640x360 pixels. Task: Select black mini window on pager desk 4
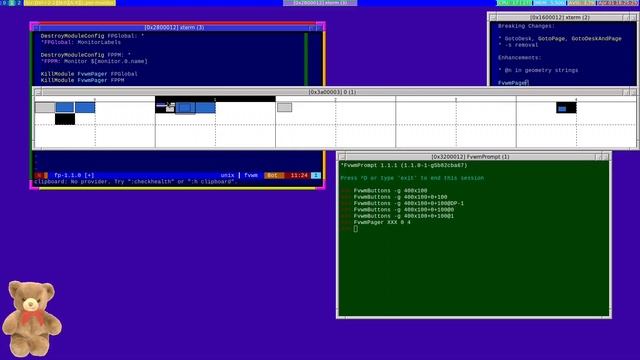tap(566, 108)
